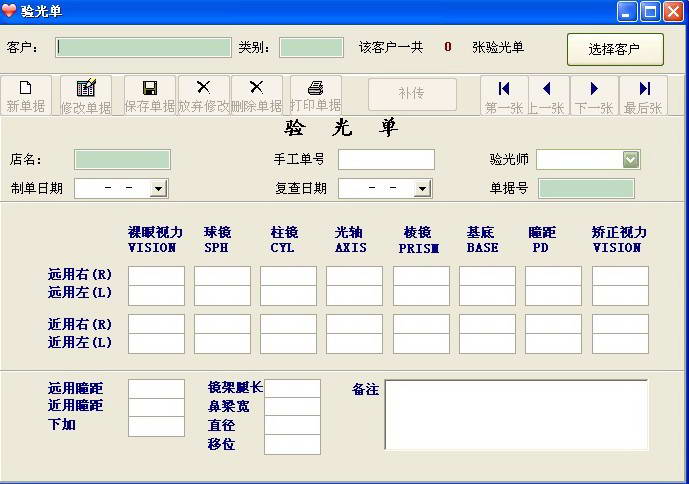Open the 复查日期 date picker arrow

pos(422,189)
